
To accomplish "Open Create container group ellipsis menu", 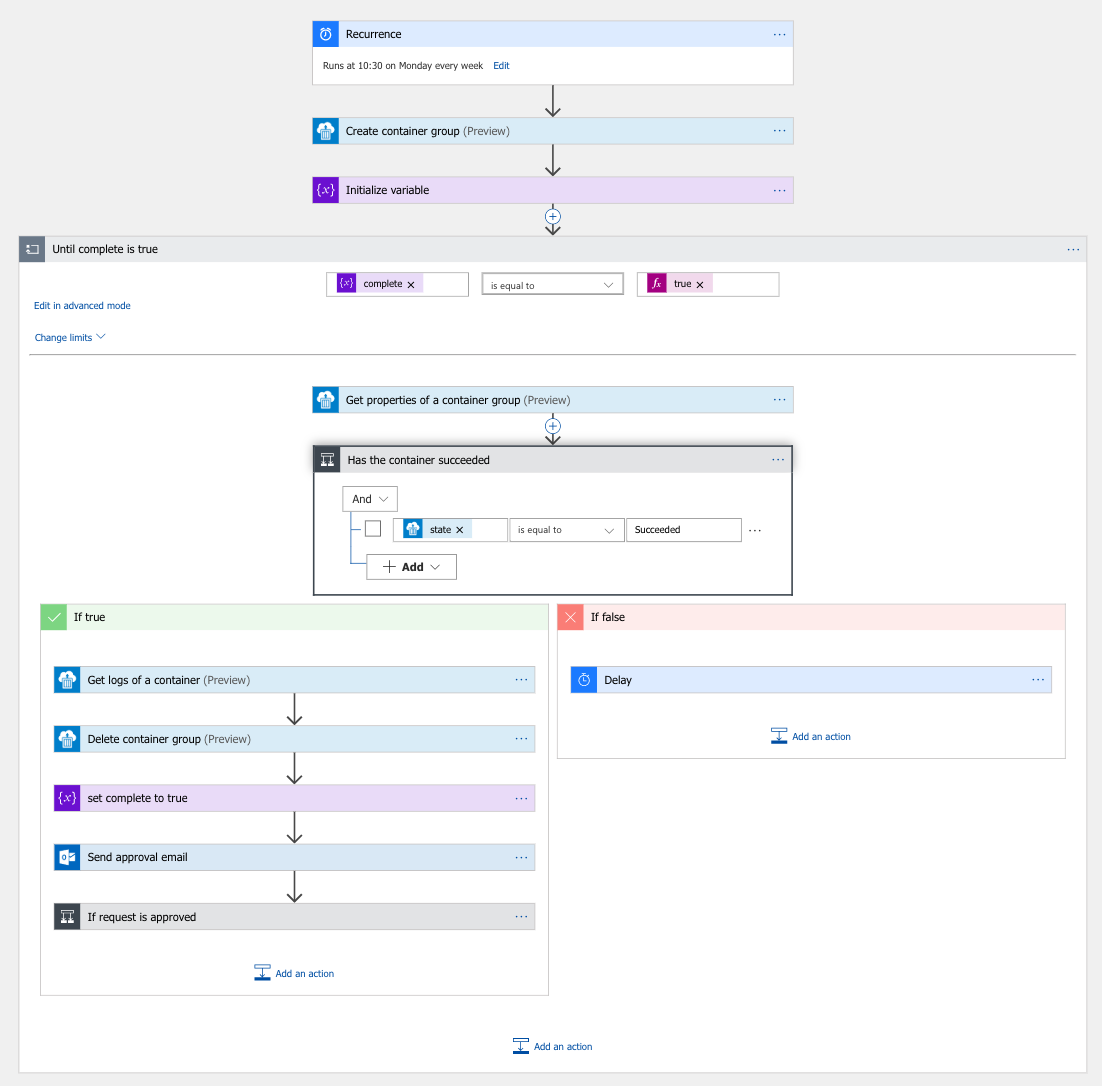I will point(779,131).
